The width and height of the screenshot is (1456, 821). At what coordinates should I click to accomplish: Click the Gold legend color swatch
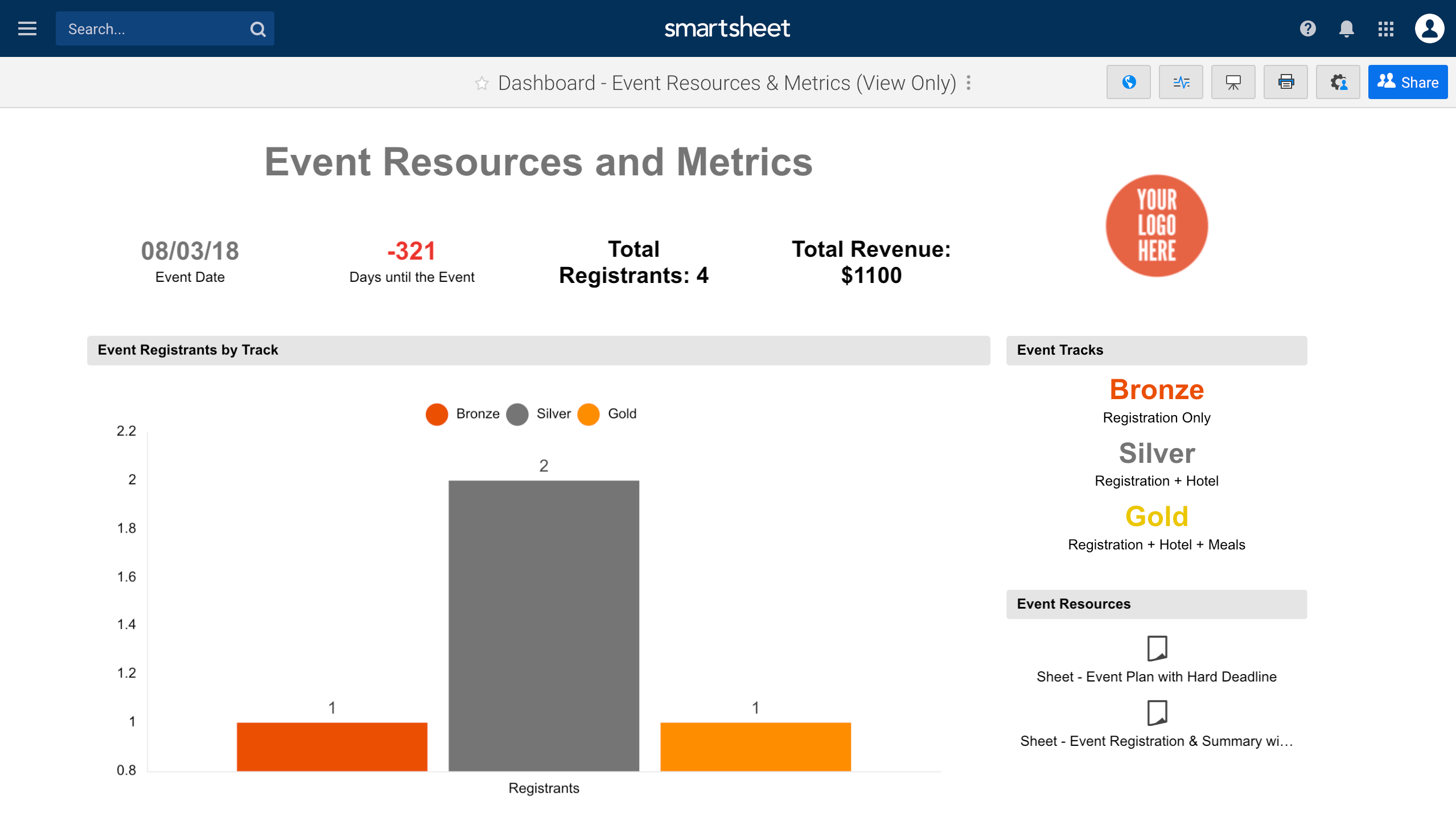coord(589,414)
